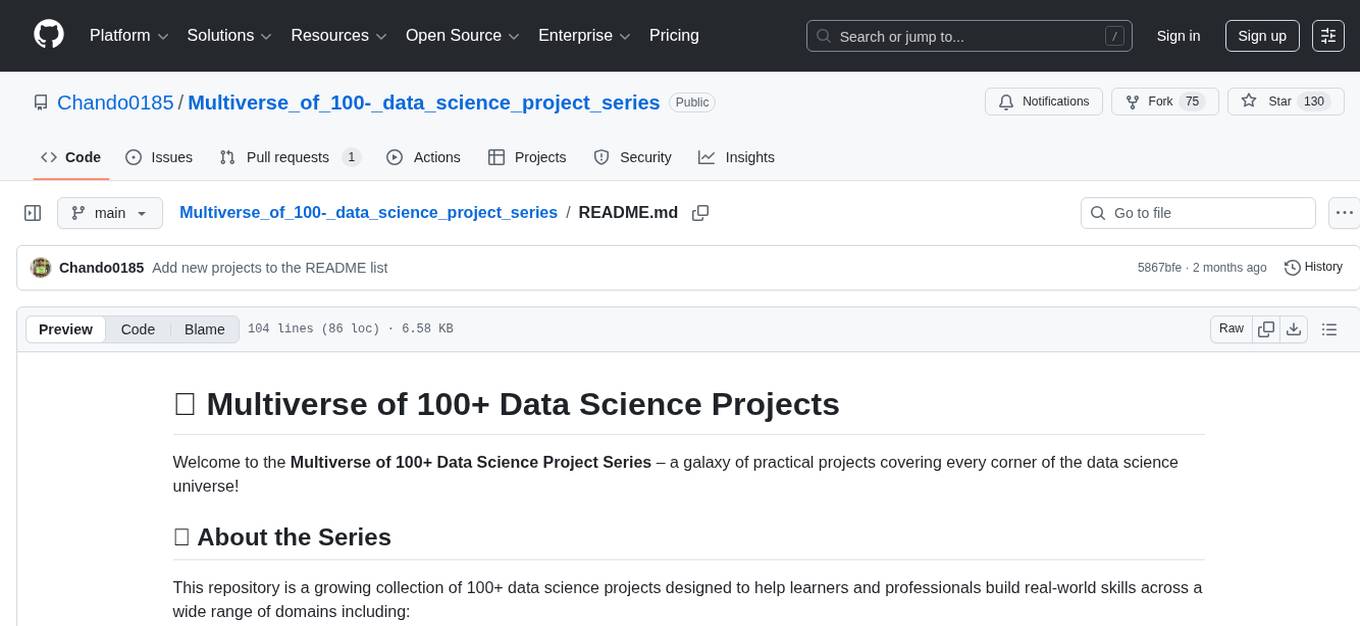1360x626 pixels.
Task: Copy the README.md file path icon
Action: pos(700,212)
